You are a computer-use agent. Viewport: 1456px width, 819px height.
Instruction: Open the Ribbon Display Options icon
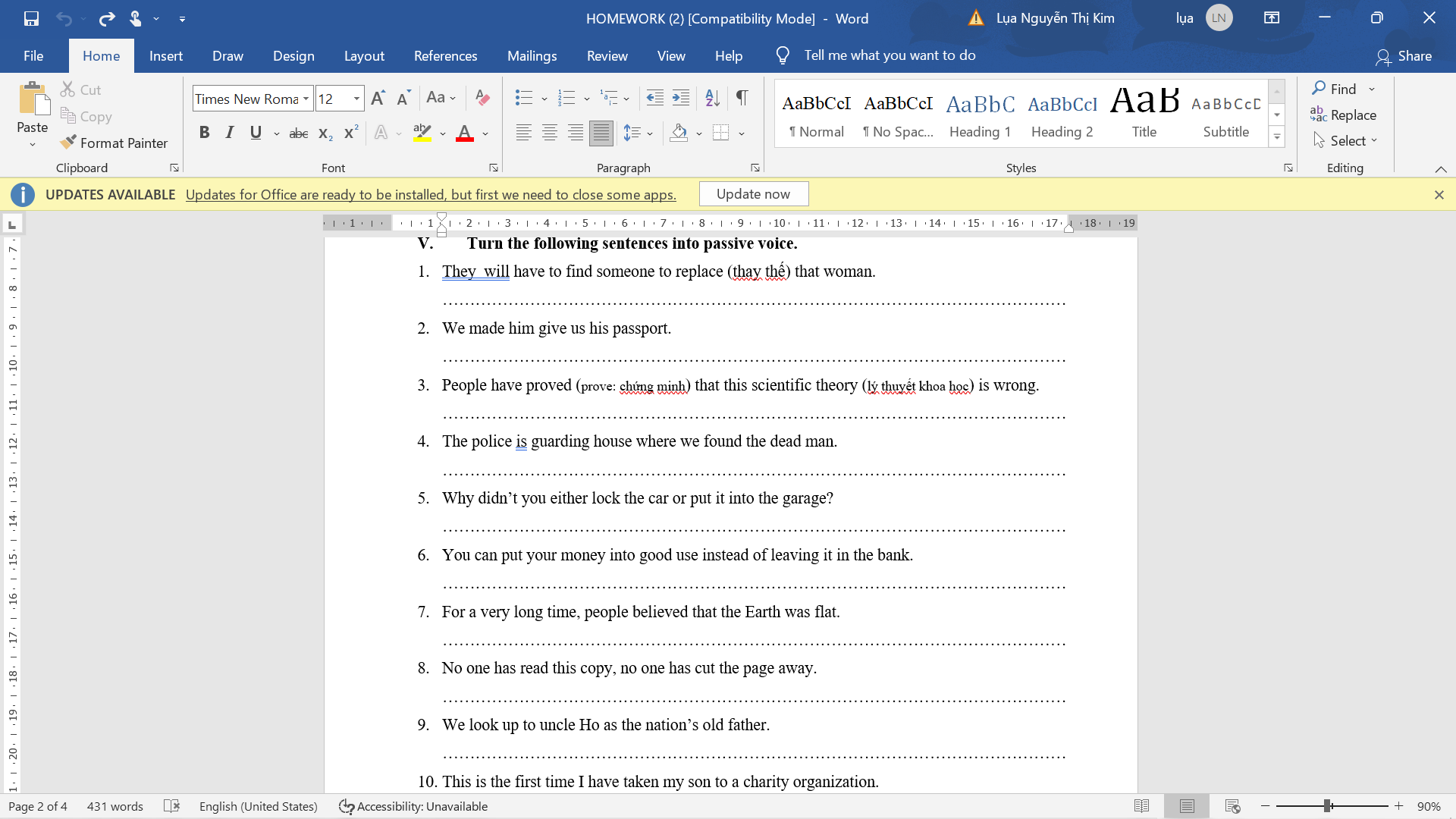coord(1272,18)
